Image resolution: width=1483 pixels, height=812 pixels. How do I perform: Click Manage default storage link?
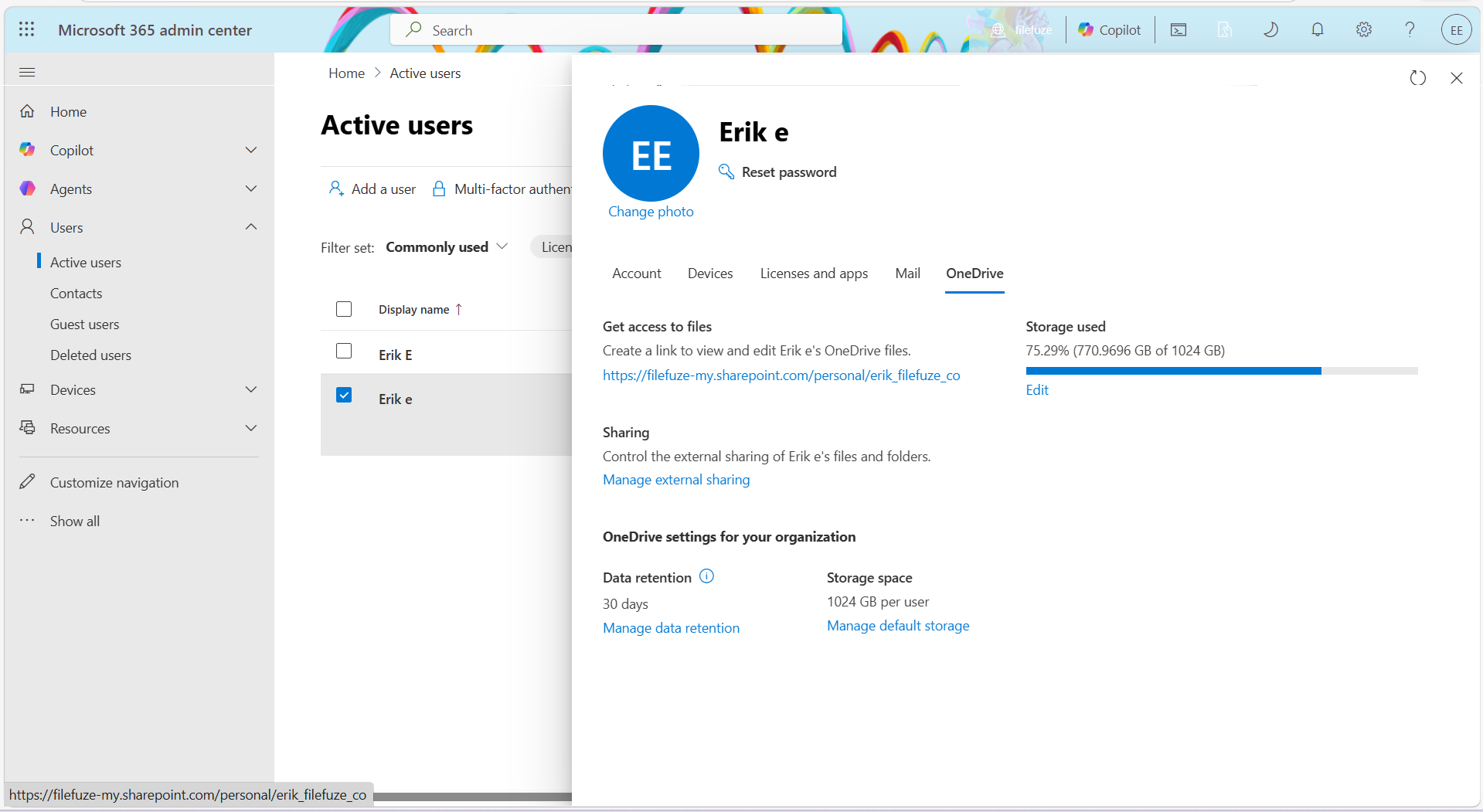[x=898, y=626]
